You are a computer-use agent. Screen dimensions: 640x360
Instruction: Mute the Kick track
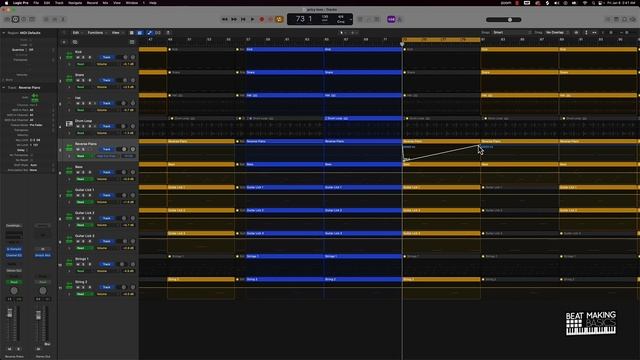click(x=78, y=57)
